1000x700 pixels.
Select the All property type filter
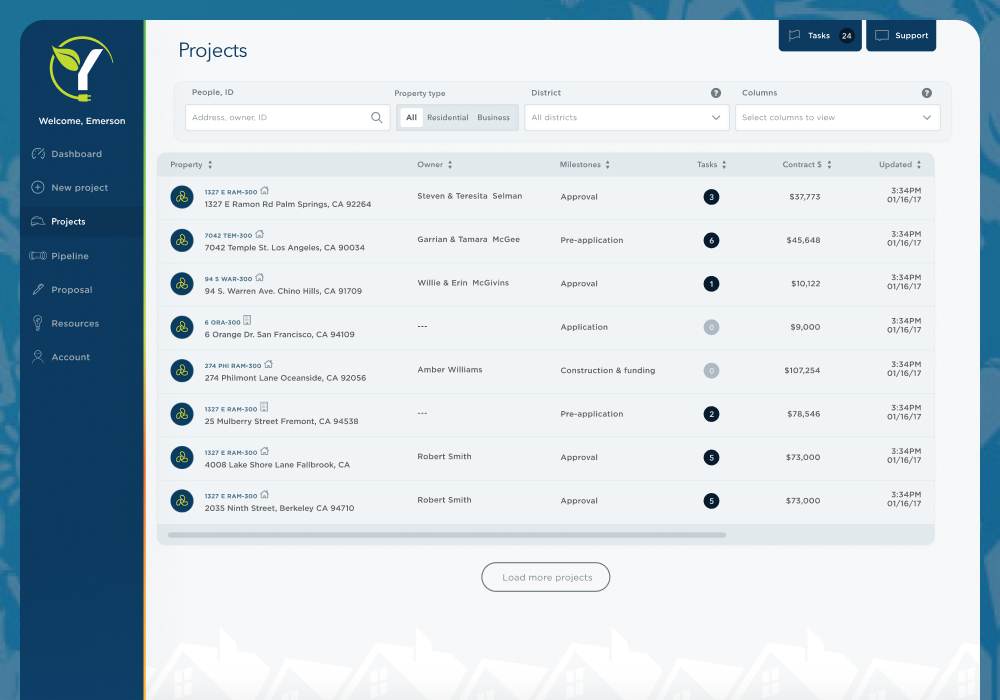[411, 118]
